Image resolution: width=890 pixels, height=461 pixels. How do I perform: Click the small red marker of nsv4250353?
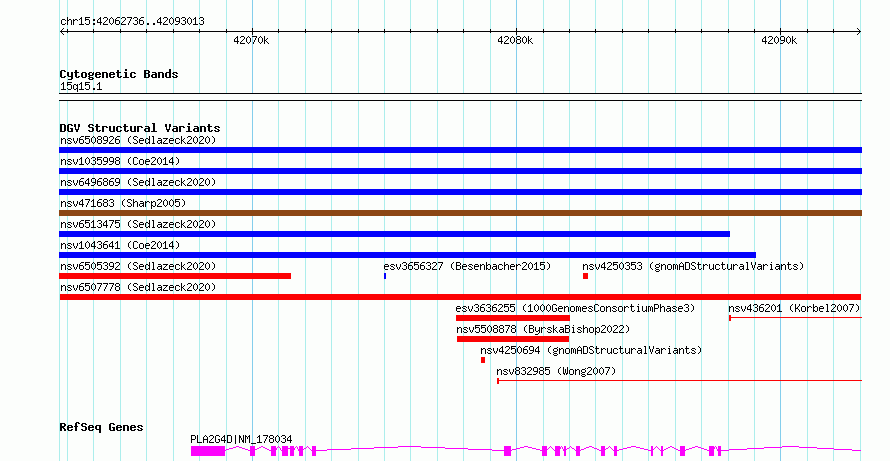[585, 276]
